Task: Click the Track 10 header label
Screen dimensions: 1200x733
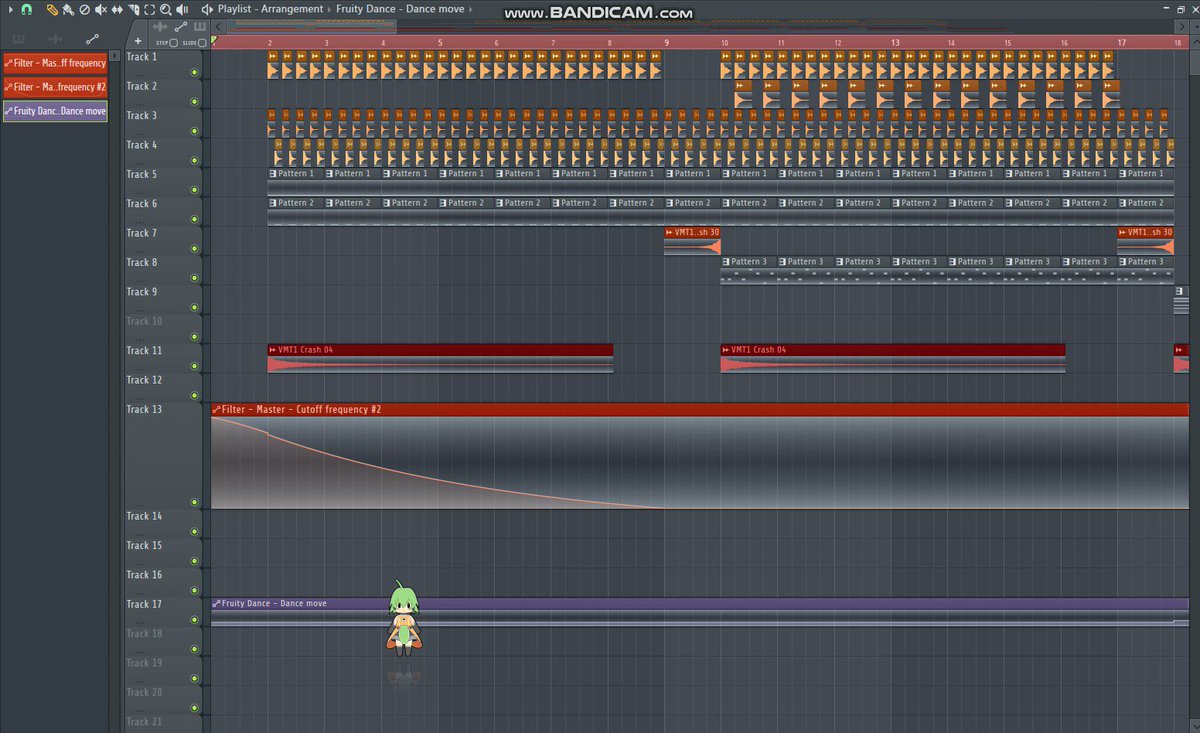Action: pos(144,321)
